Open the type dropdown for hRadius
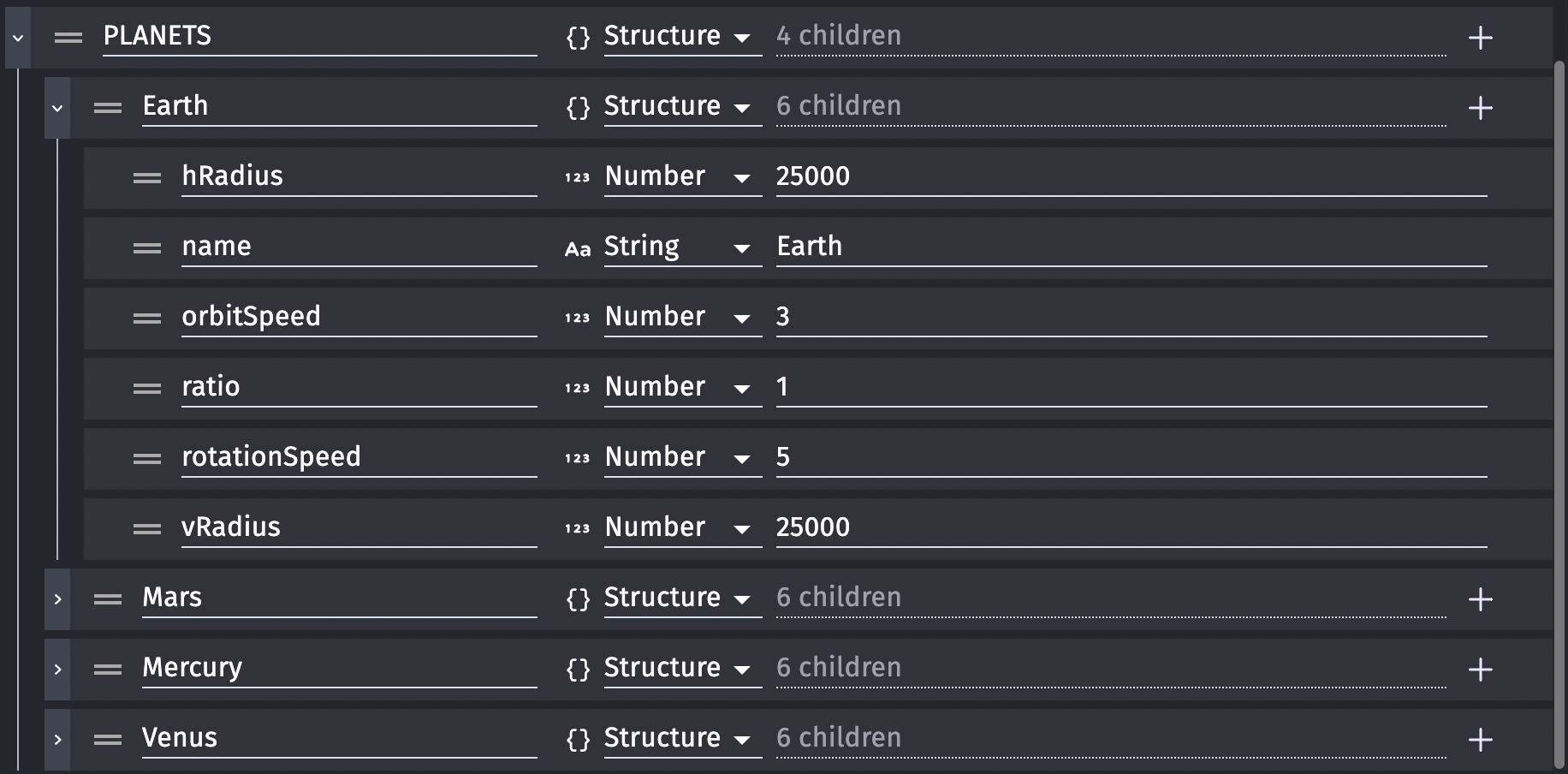 (x=682, y=177)
